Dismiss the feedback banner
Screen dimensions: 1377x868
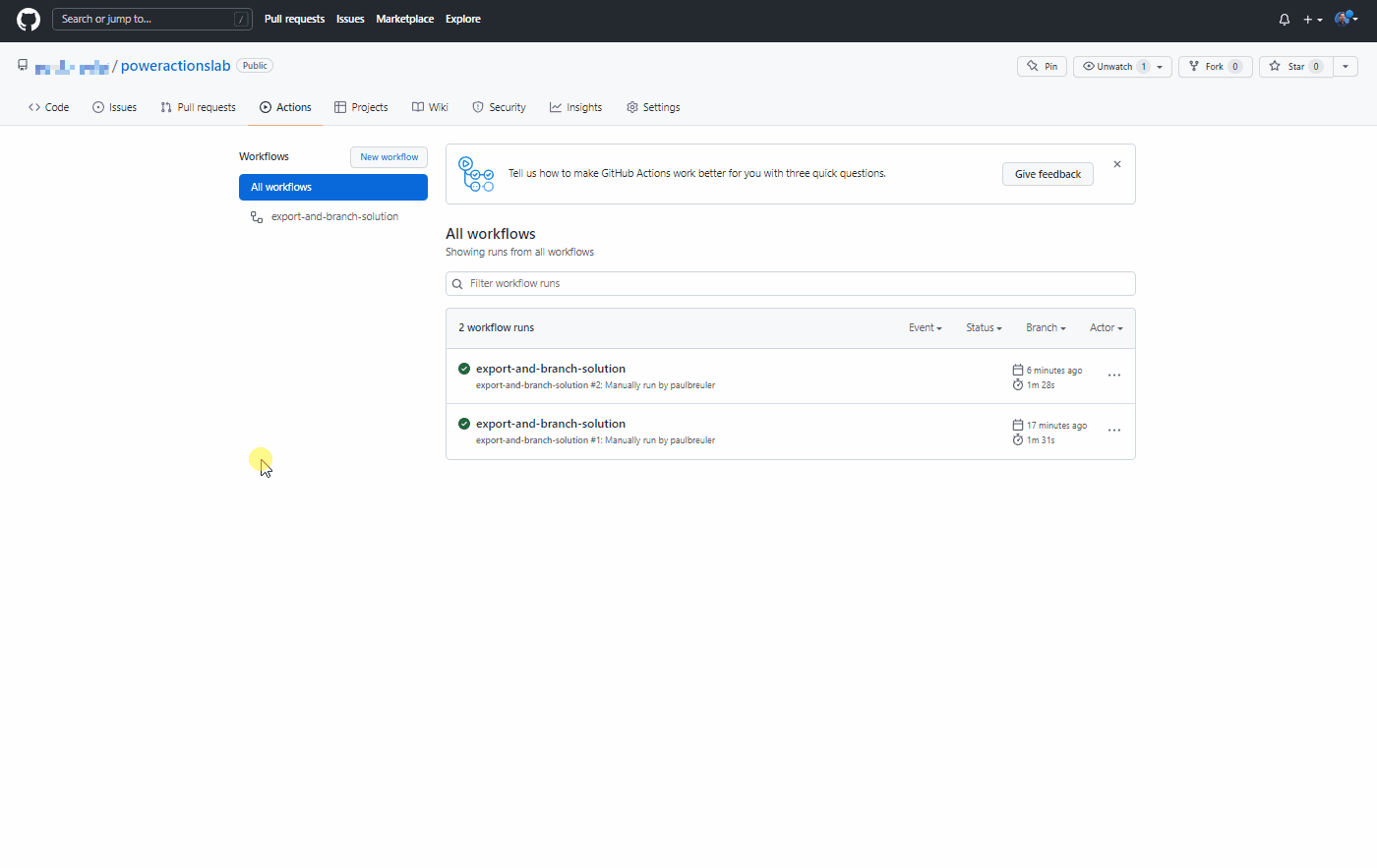1117,164
